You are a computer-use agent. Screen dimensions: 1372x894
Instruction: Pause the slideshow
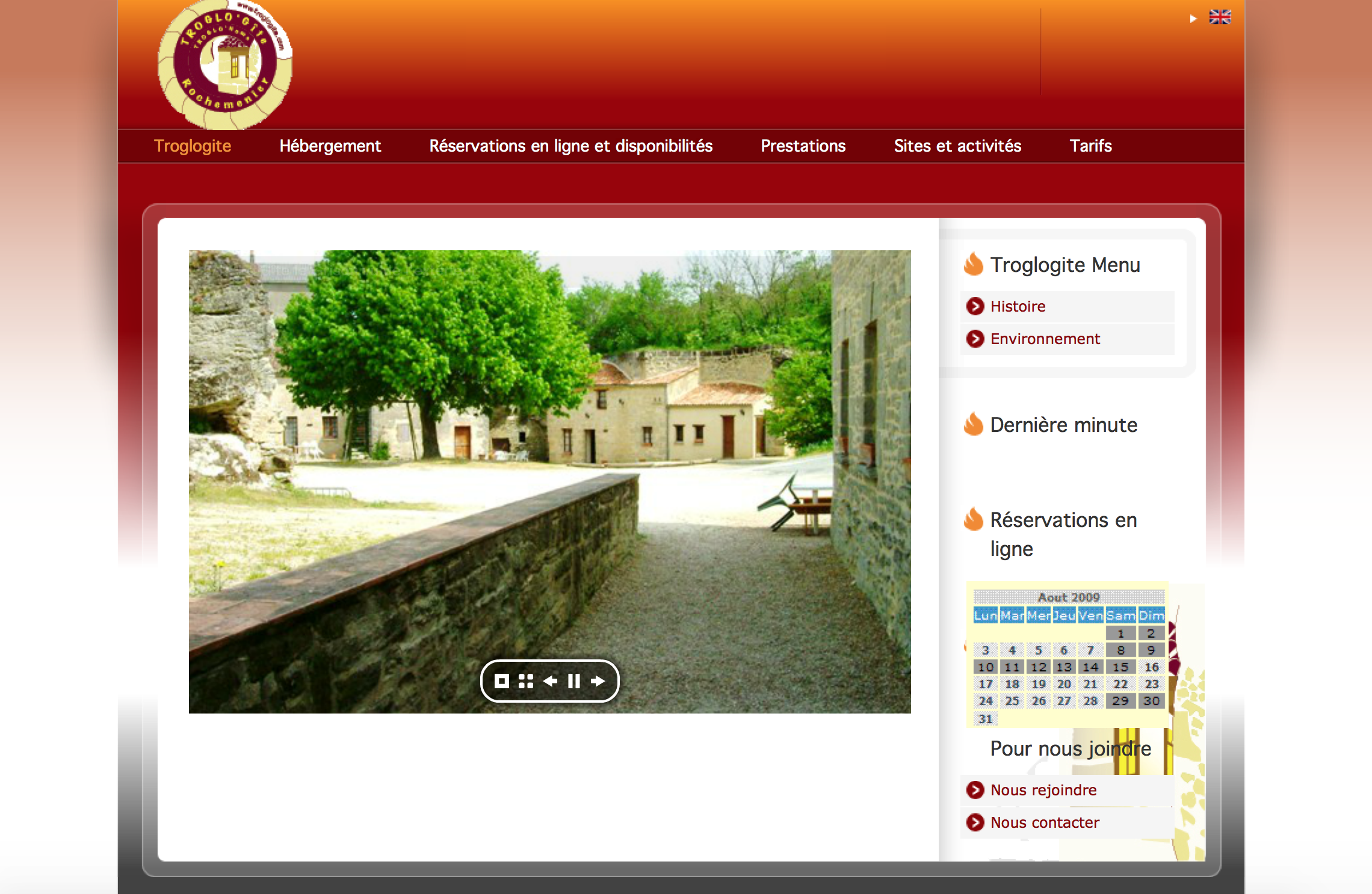point(574,681)
